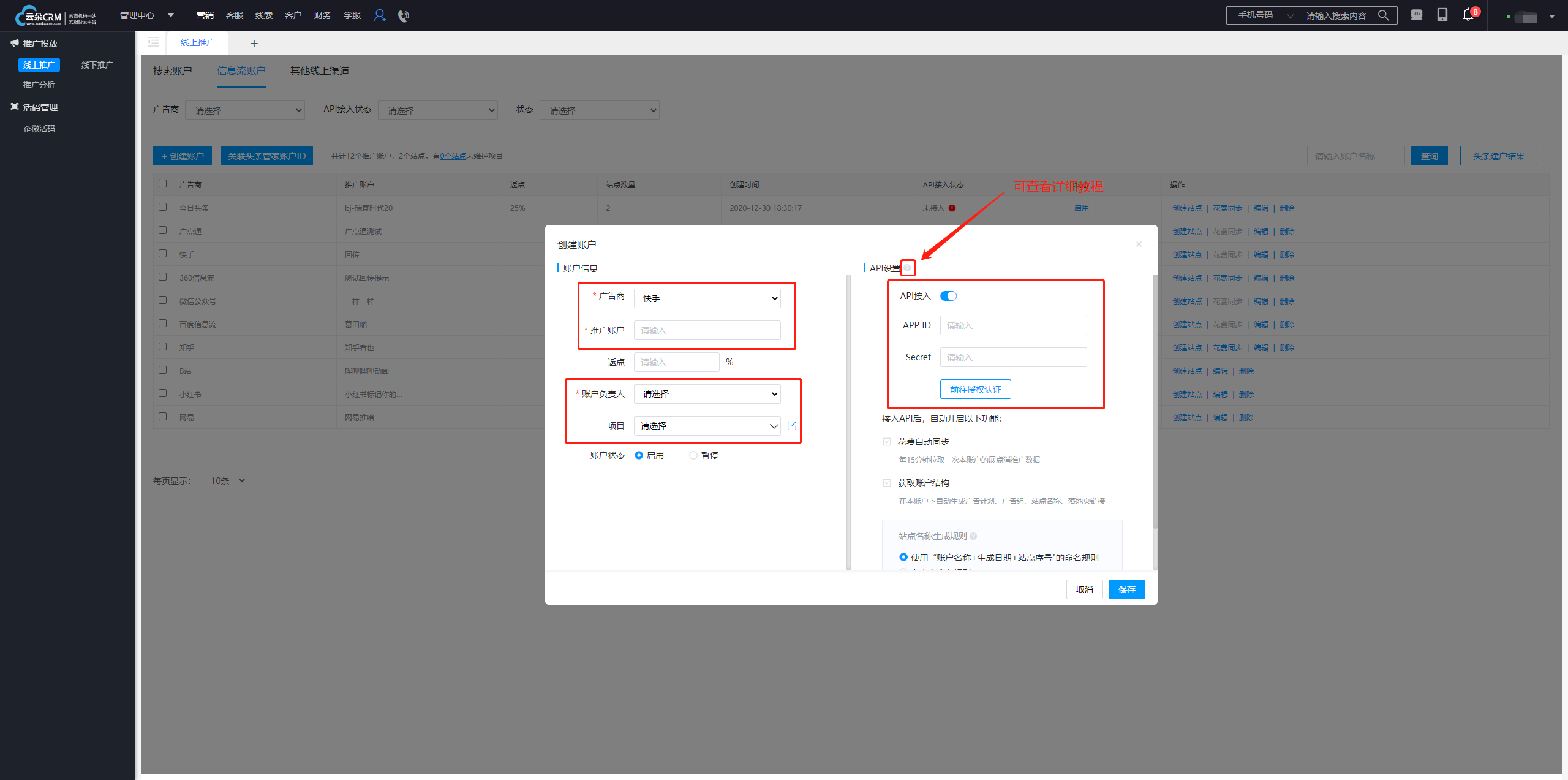This screenshot has height=780, width=1568.
Task: Click the notification bell icon
Action: coord(1468,15)
